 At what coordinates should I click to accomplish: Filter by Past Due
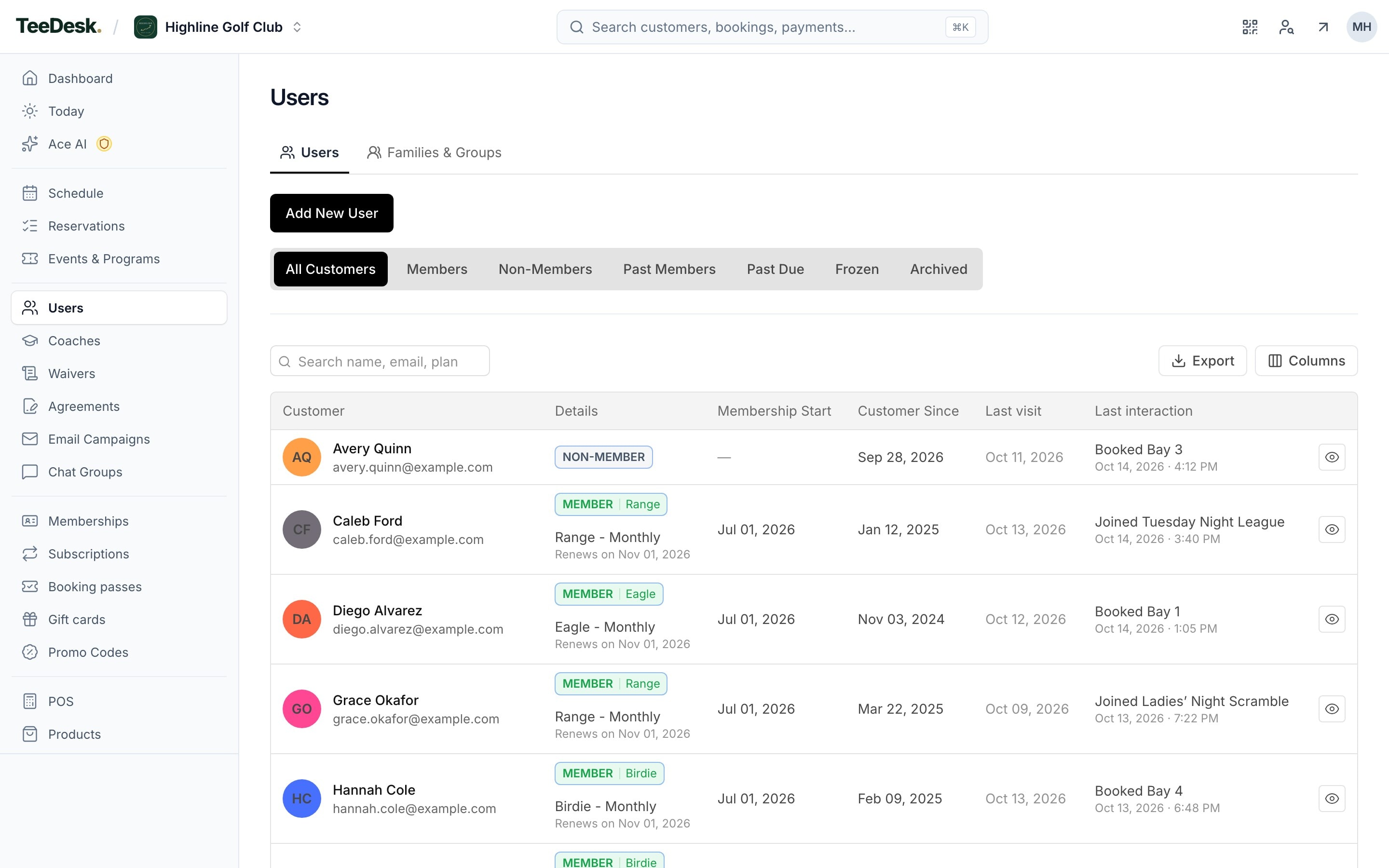tap(775, 269)
